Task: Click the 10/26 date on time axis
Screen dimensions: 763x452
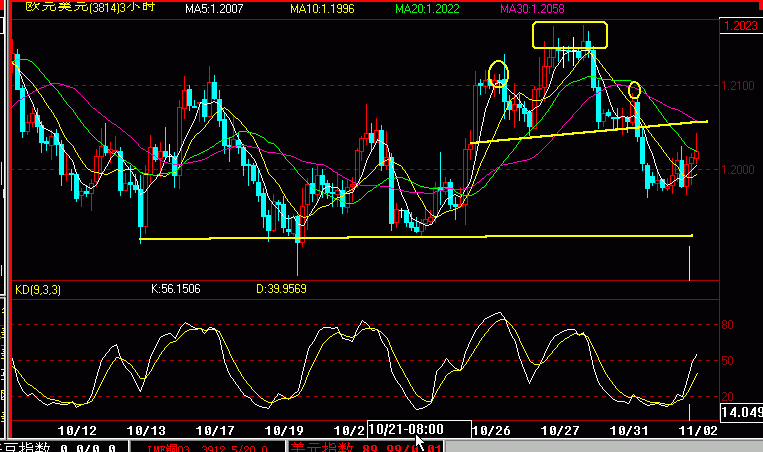Action: pos(491,431)
